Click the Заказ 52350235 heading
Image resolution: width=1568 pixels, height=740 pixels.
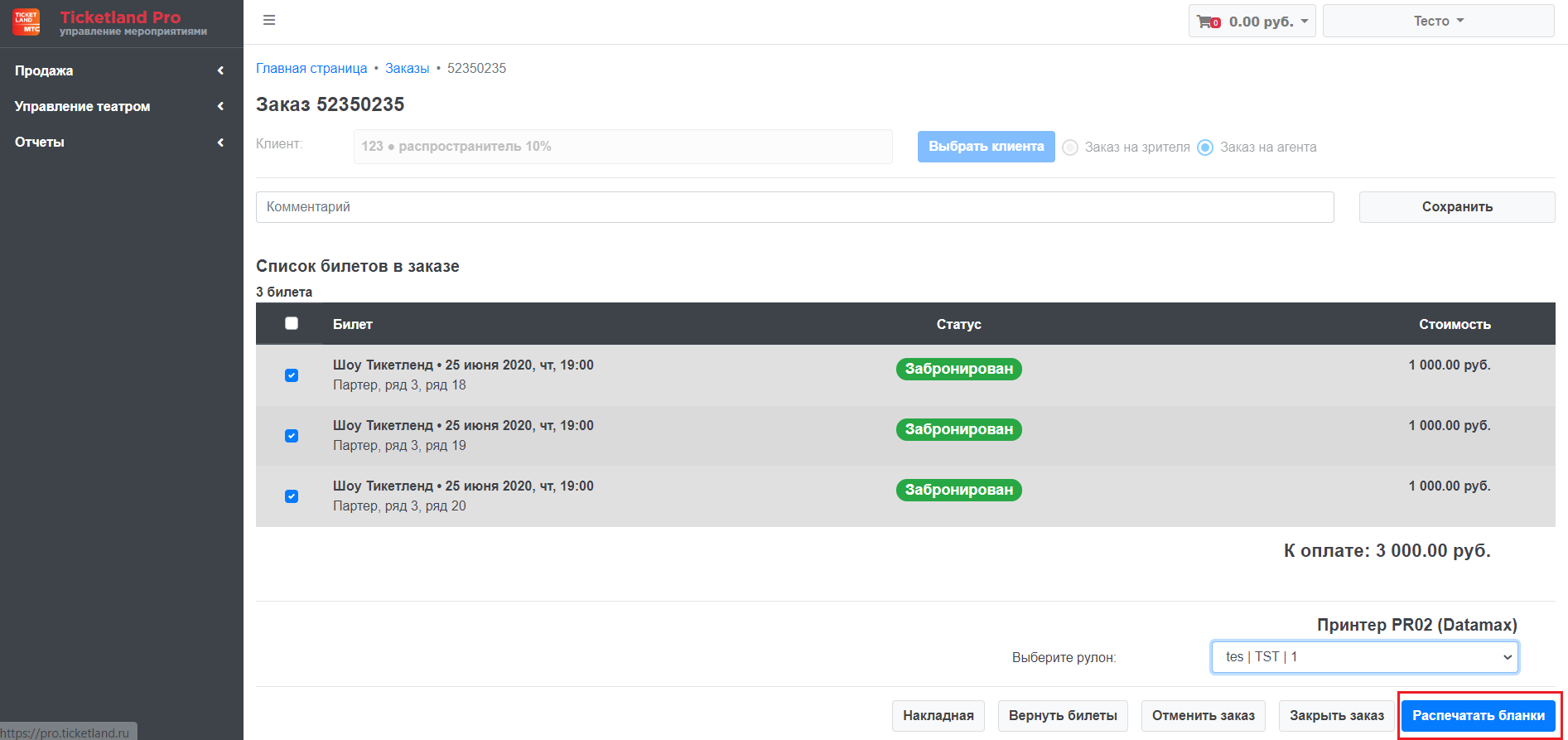[x=330, y=104]
